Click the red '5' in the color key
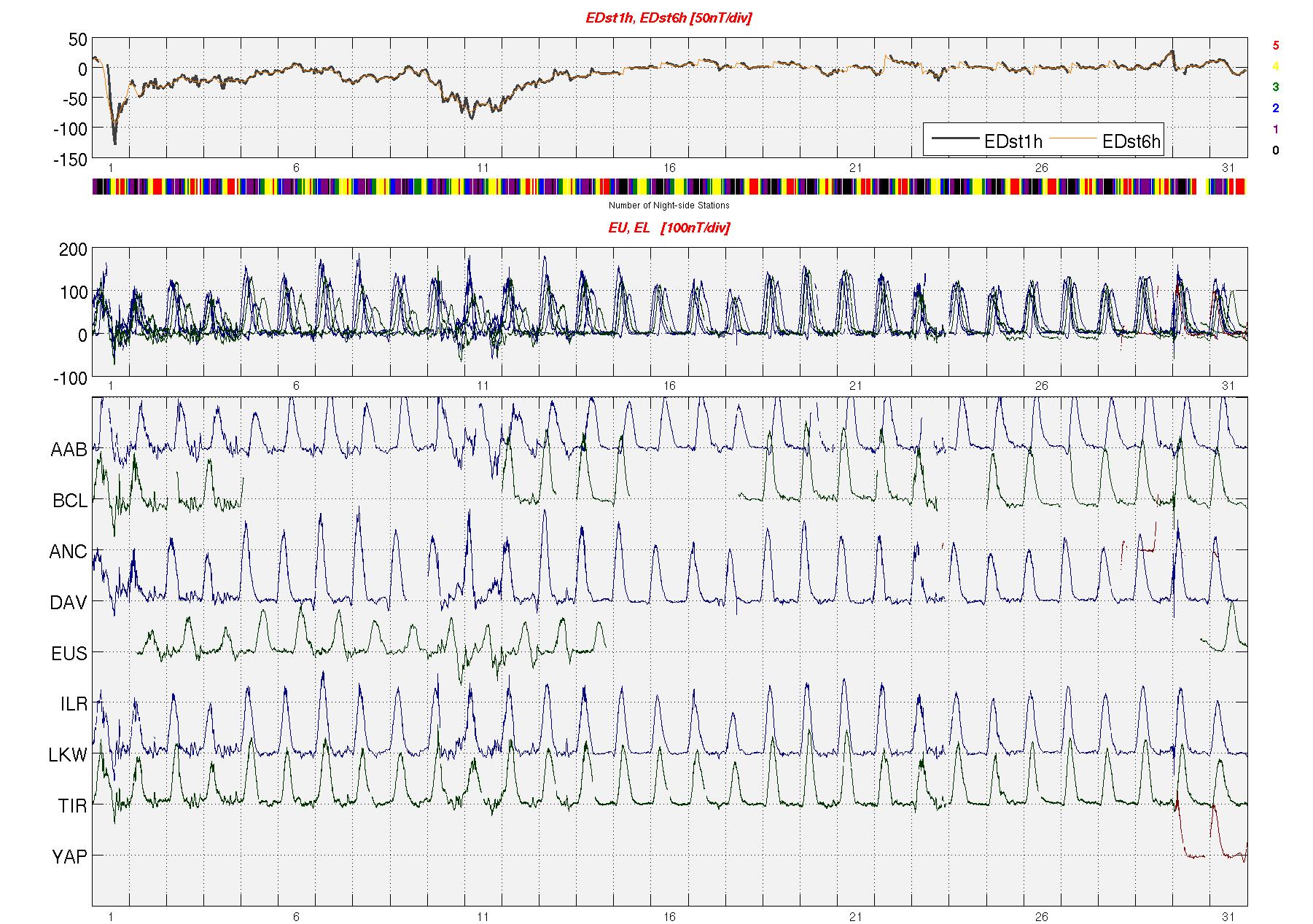The height and width of the screenshot is (924, 1313). [1276, 45]
